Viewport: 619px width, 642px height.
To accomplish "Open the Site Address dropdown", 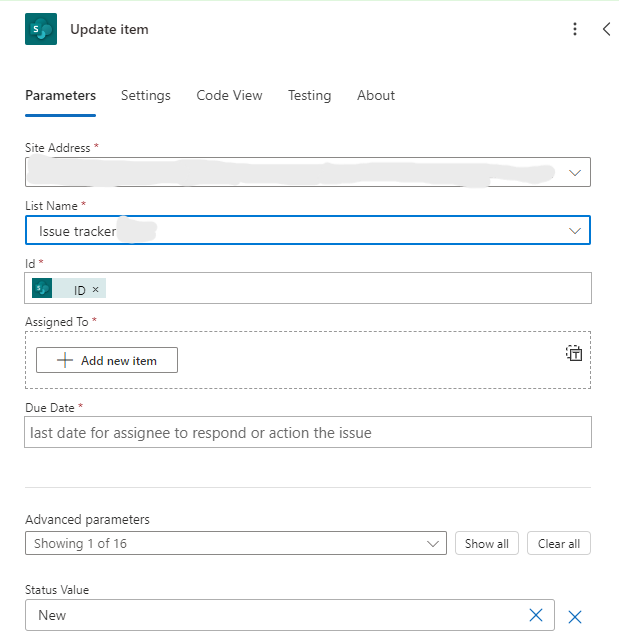I will [575, 172].
